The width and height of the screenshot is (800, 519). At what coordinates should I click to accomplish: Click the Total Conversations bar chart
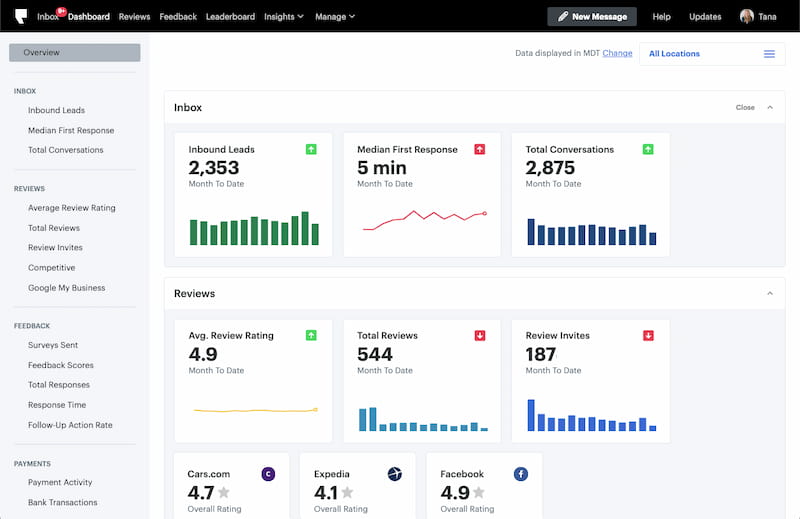click(x=591, y=232)
